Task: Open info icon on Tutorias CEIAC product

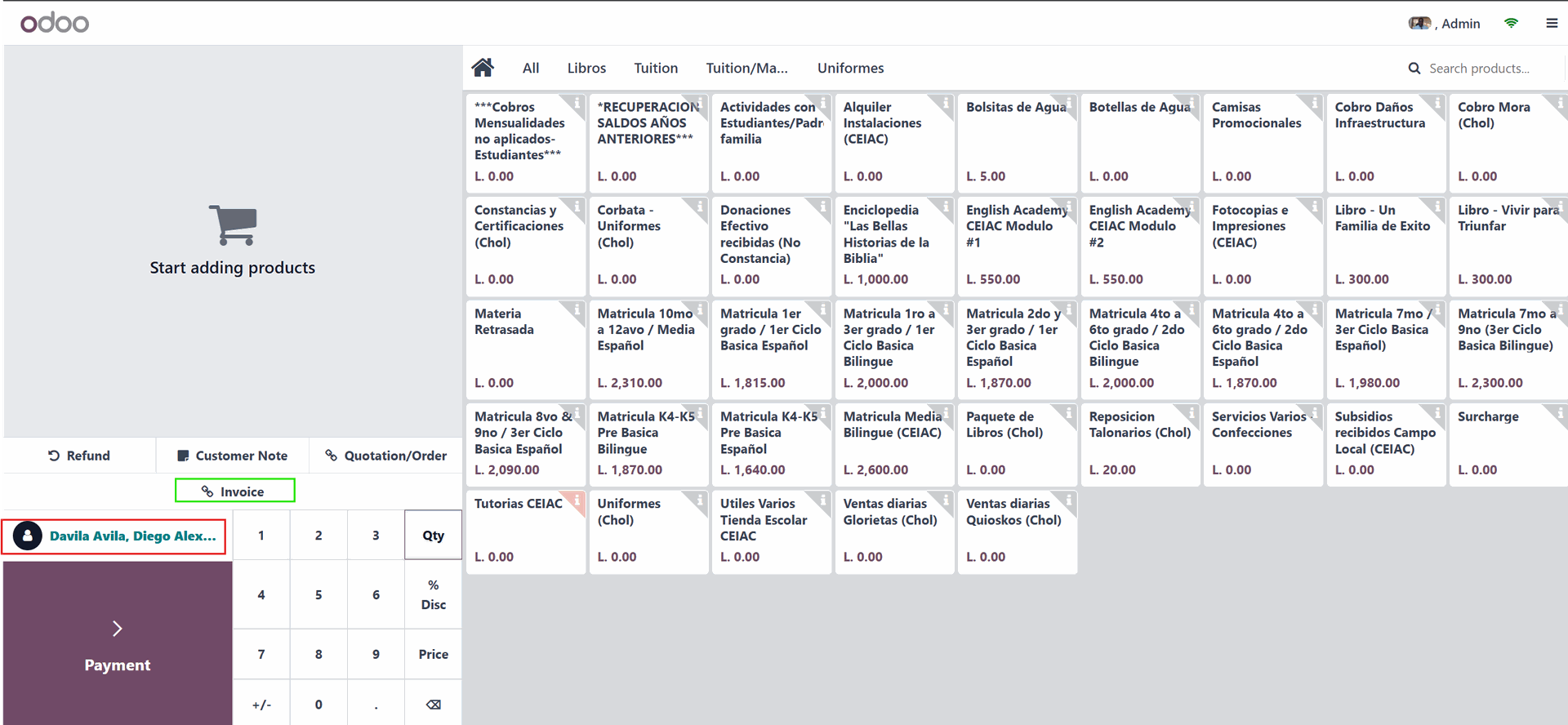Action: [577, 500]
